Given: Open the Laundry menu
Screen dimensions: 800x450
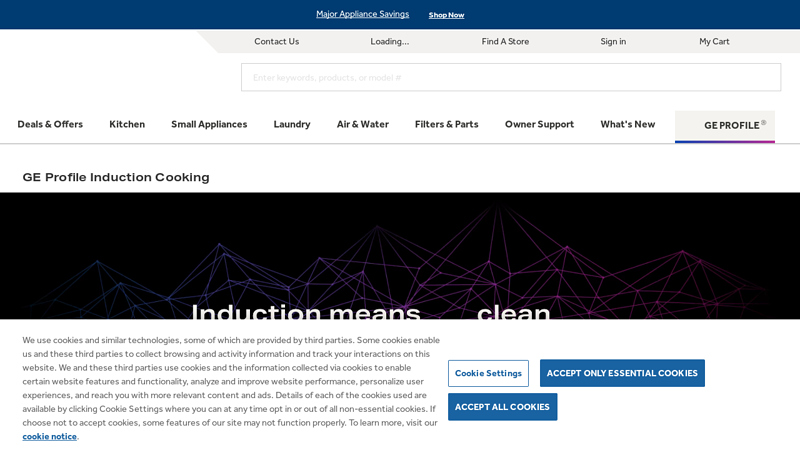Looking at the screenshot, I should click(x=292, y=124).
